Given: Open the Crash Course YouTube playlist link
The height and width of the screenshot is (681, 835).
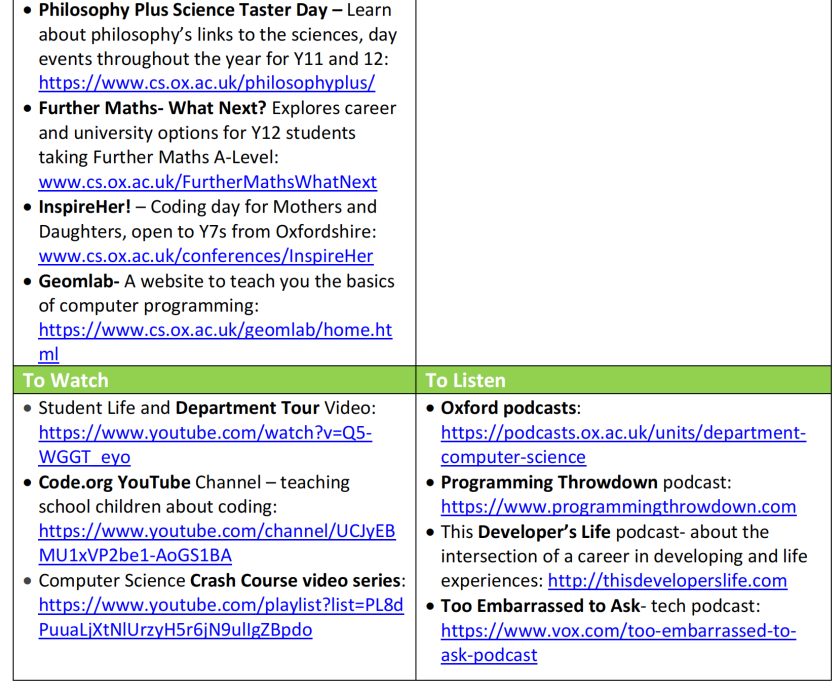Looking at the screenshot, I should tap(221, 617).
